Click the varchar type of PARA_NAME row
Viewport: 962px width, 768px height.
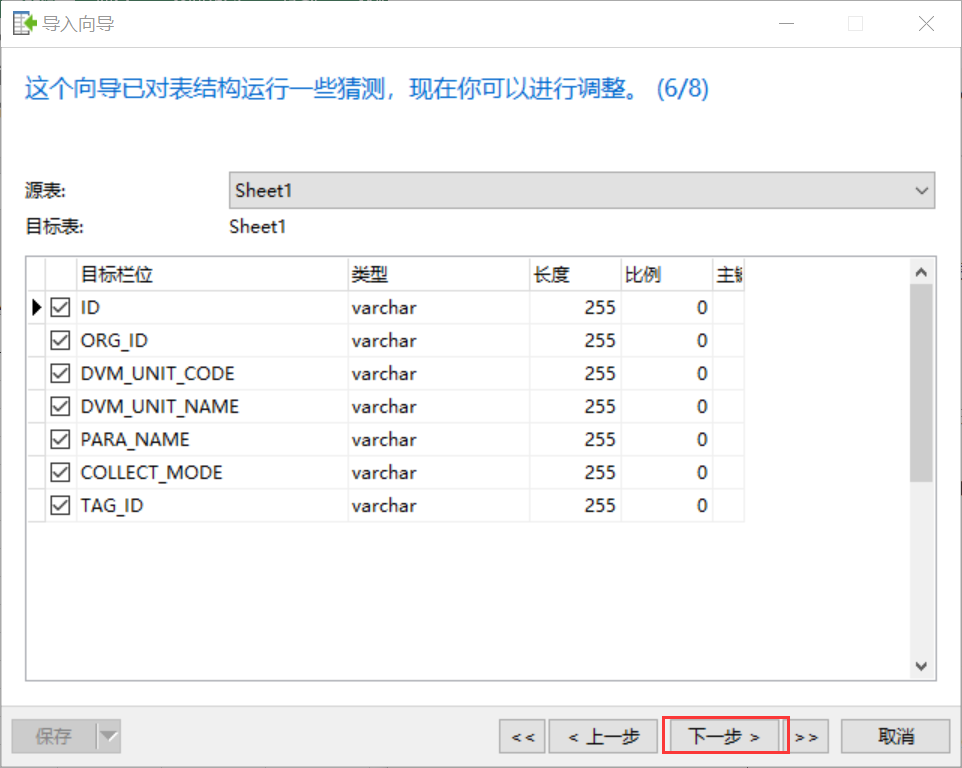pyautogui.click(x=439, y=439)
